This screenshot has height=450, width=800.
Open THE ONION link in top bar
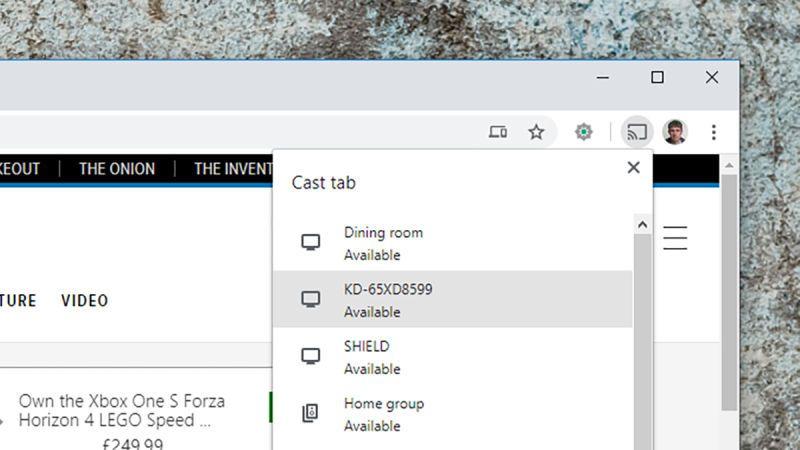[x=117, y=169]
